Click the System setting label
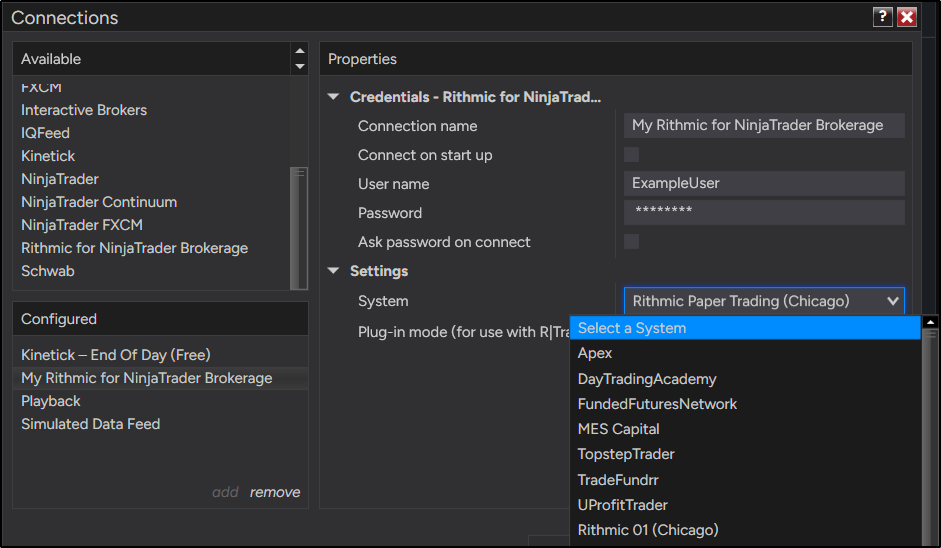 point(383,301)
